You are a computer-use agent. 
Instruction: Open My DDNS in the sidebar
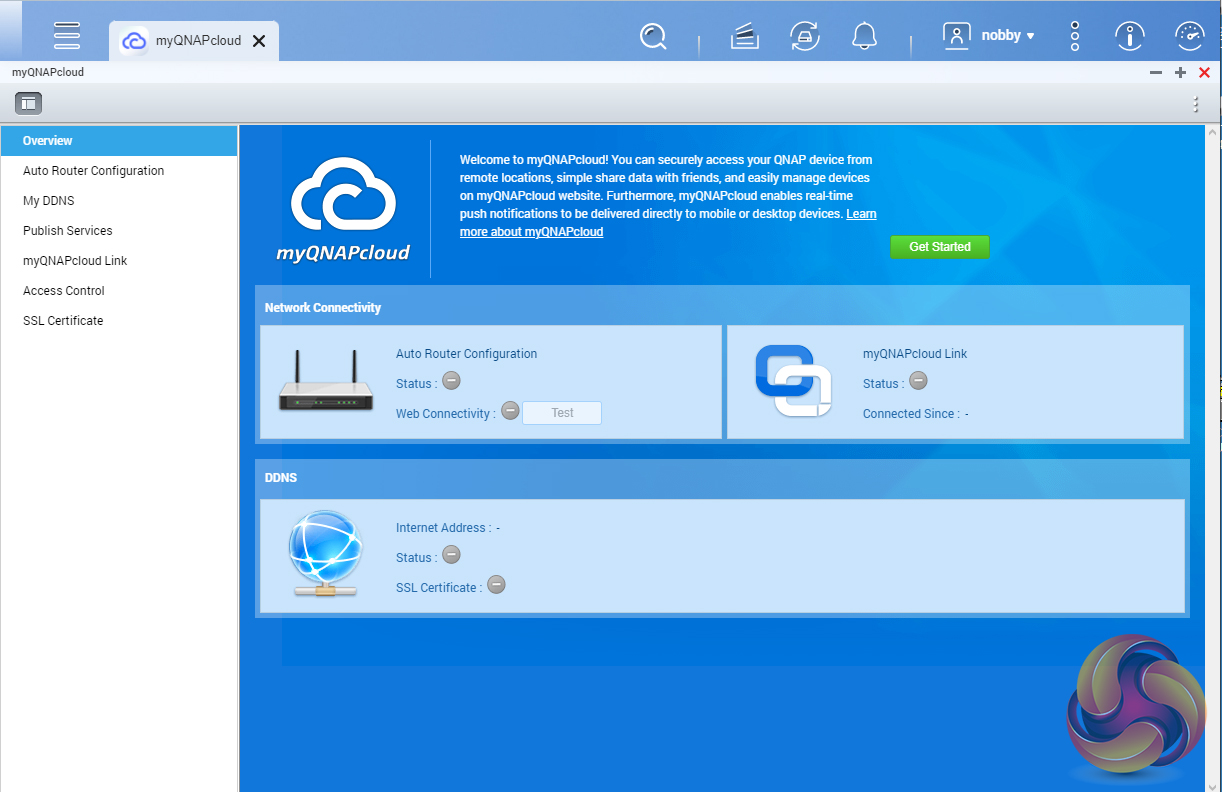coord(119,201)
